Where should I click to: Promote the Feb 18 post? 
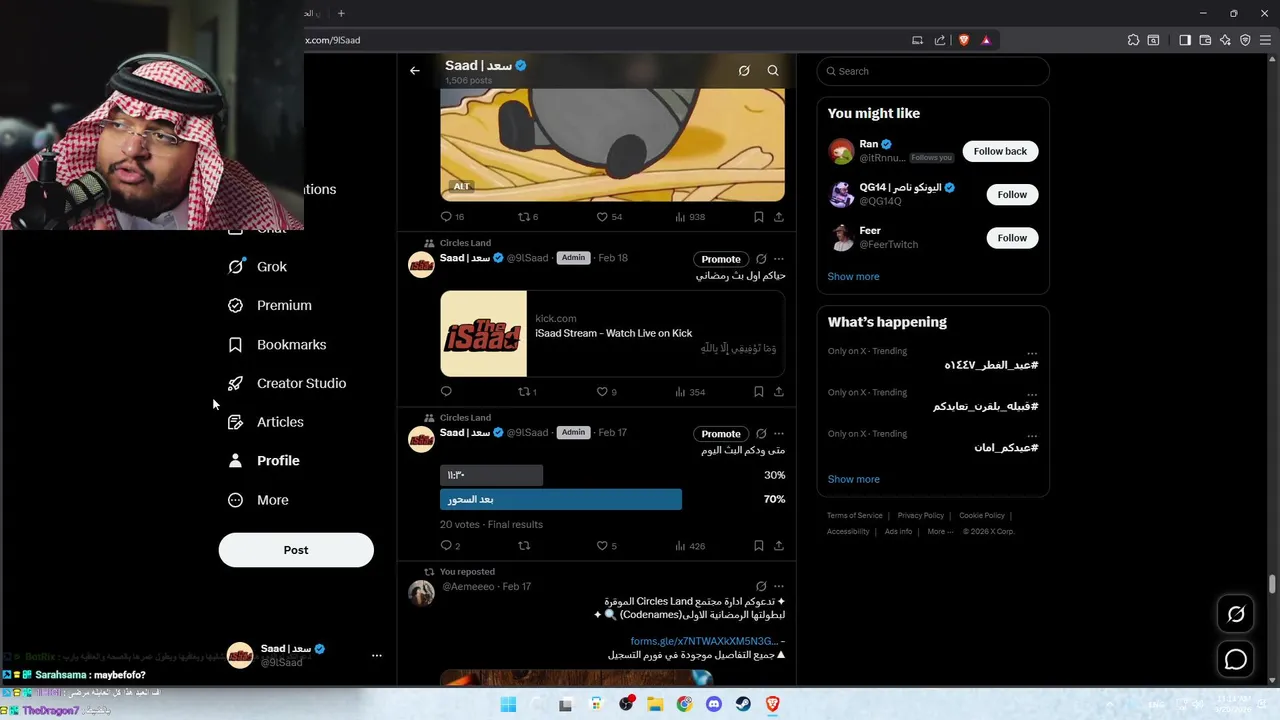click(x=721, y=259)
